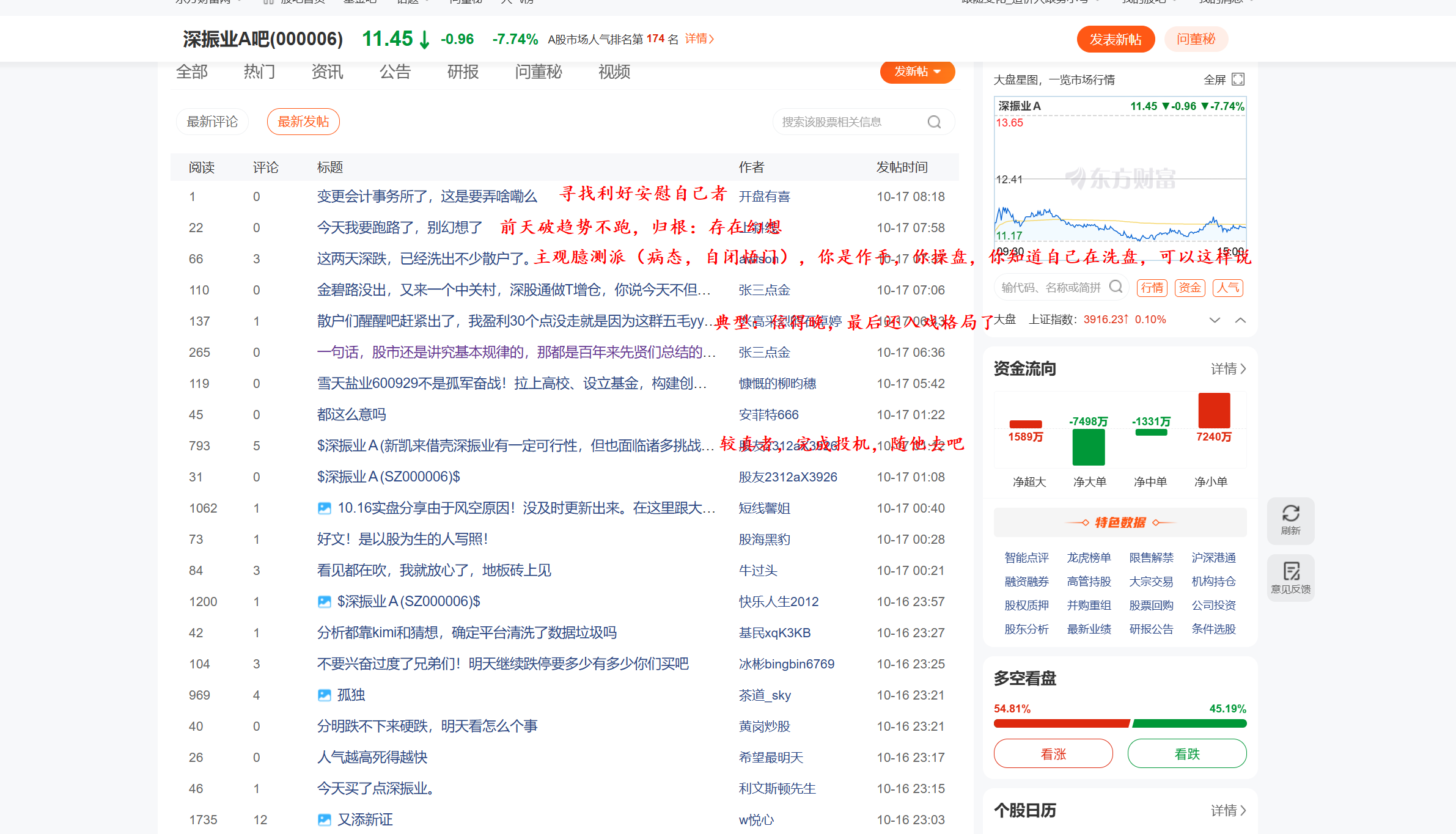Click the image icon before 孤独 post
The height and width of the screenshot is (834, 1456).
click(x=324, y=695)
